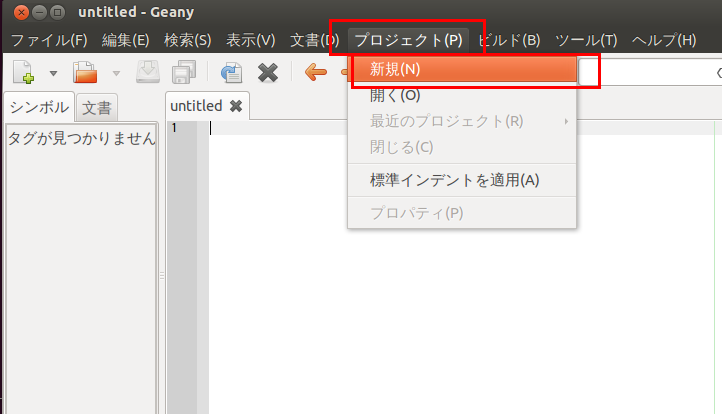Maximize the Geany window
The height and width of the screenshot is (414, 722).
click(58, 12)
